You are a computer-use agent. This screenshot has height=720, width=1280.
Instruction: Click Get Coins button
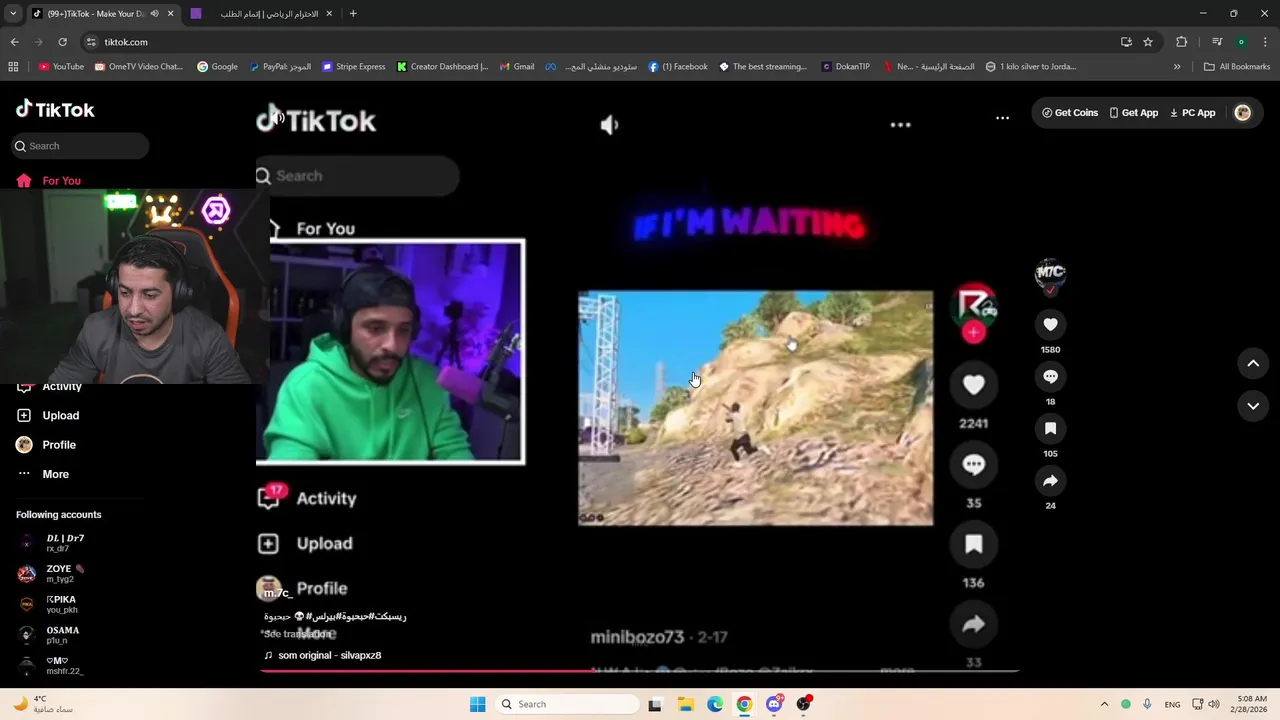click(x=1070, y=113)
